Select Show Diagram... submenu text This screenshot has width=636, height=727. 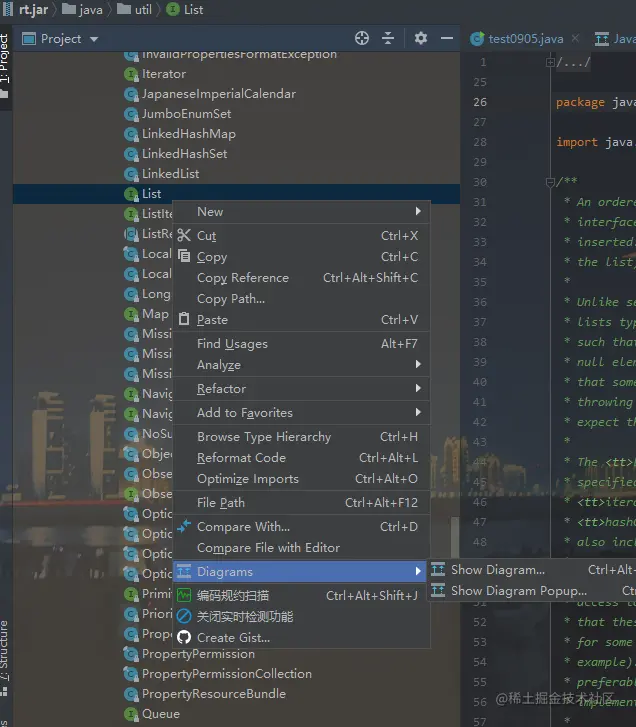(498, 570)
